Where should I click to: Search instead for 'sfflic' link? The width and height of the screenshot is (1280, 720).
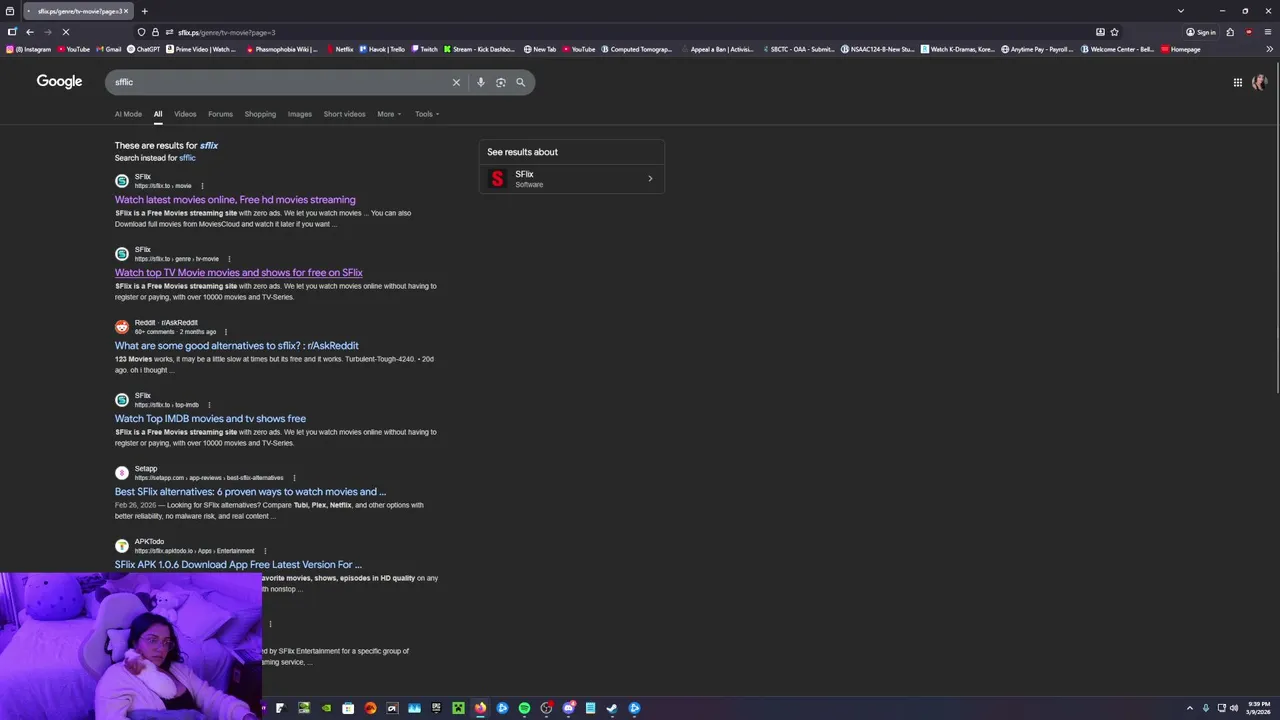[187, 158]
